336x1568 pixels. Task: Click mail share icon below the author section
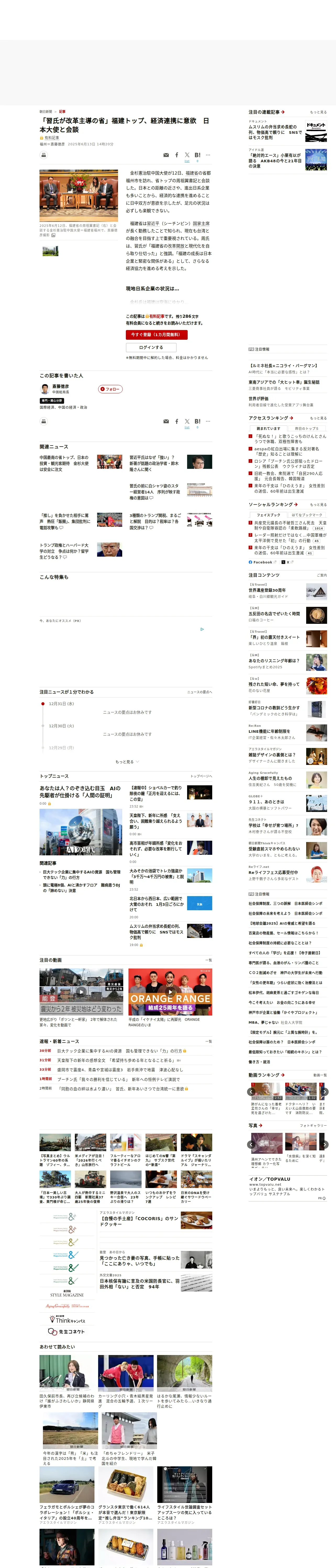coord(166,421)
